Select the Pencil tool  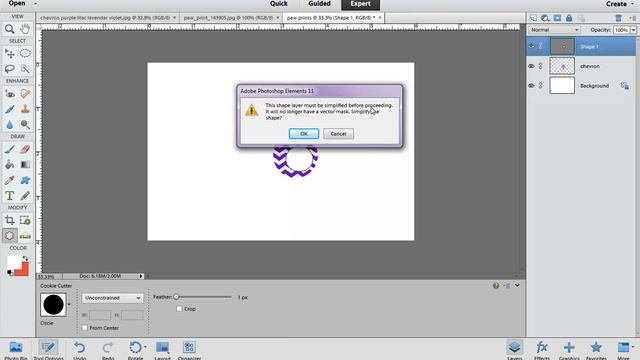pos(25,196)
